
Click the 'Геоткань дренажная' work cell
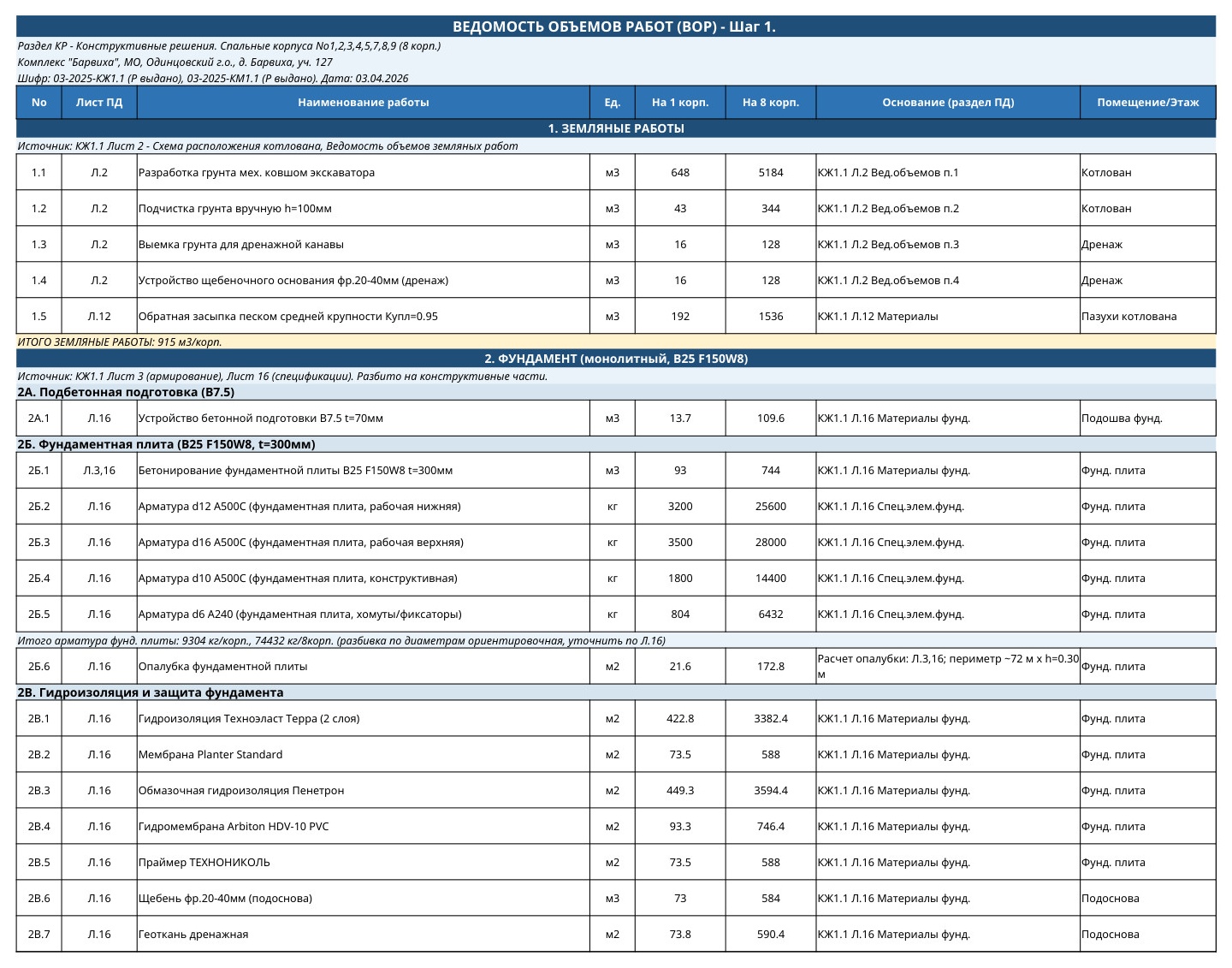(364, 934)
